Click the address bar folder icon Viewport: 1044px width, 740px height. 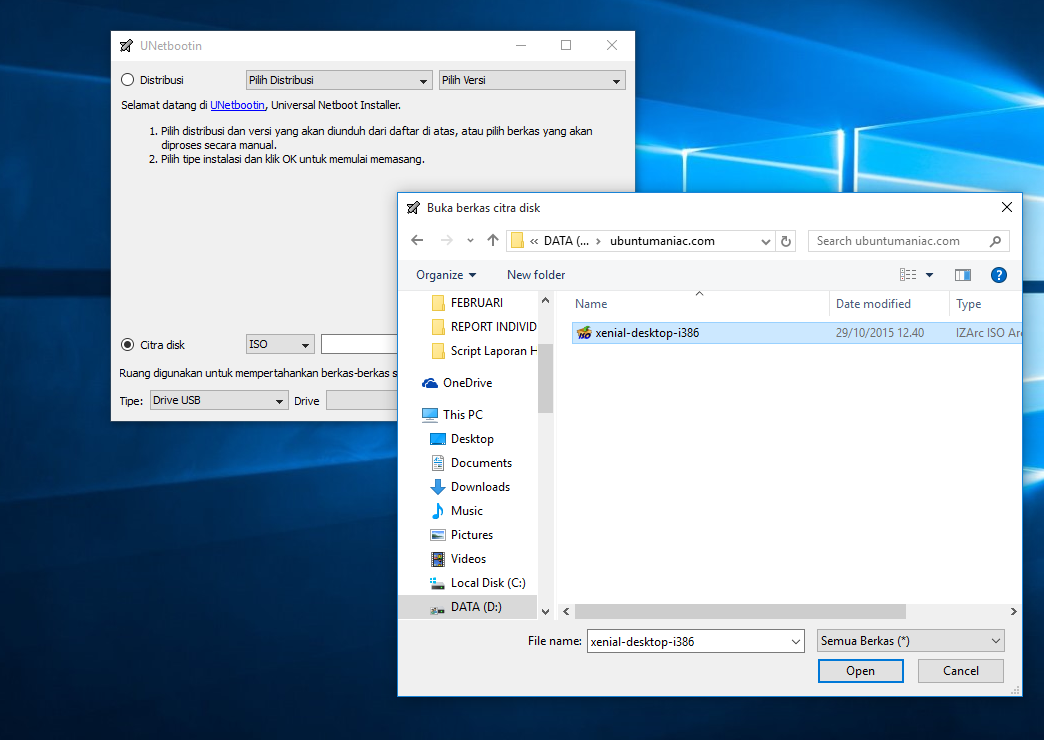[517, 241]
